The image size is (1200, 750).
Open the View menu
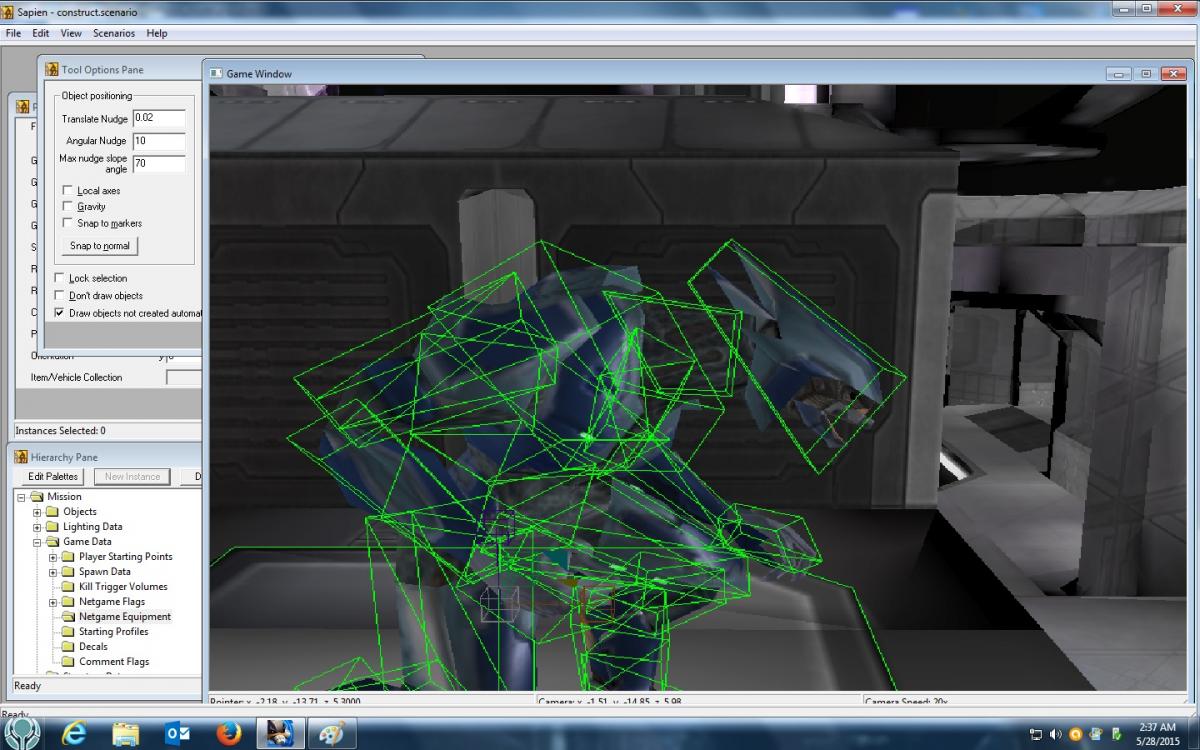70,33
